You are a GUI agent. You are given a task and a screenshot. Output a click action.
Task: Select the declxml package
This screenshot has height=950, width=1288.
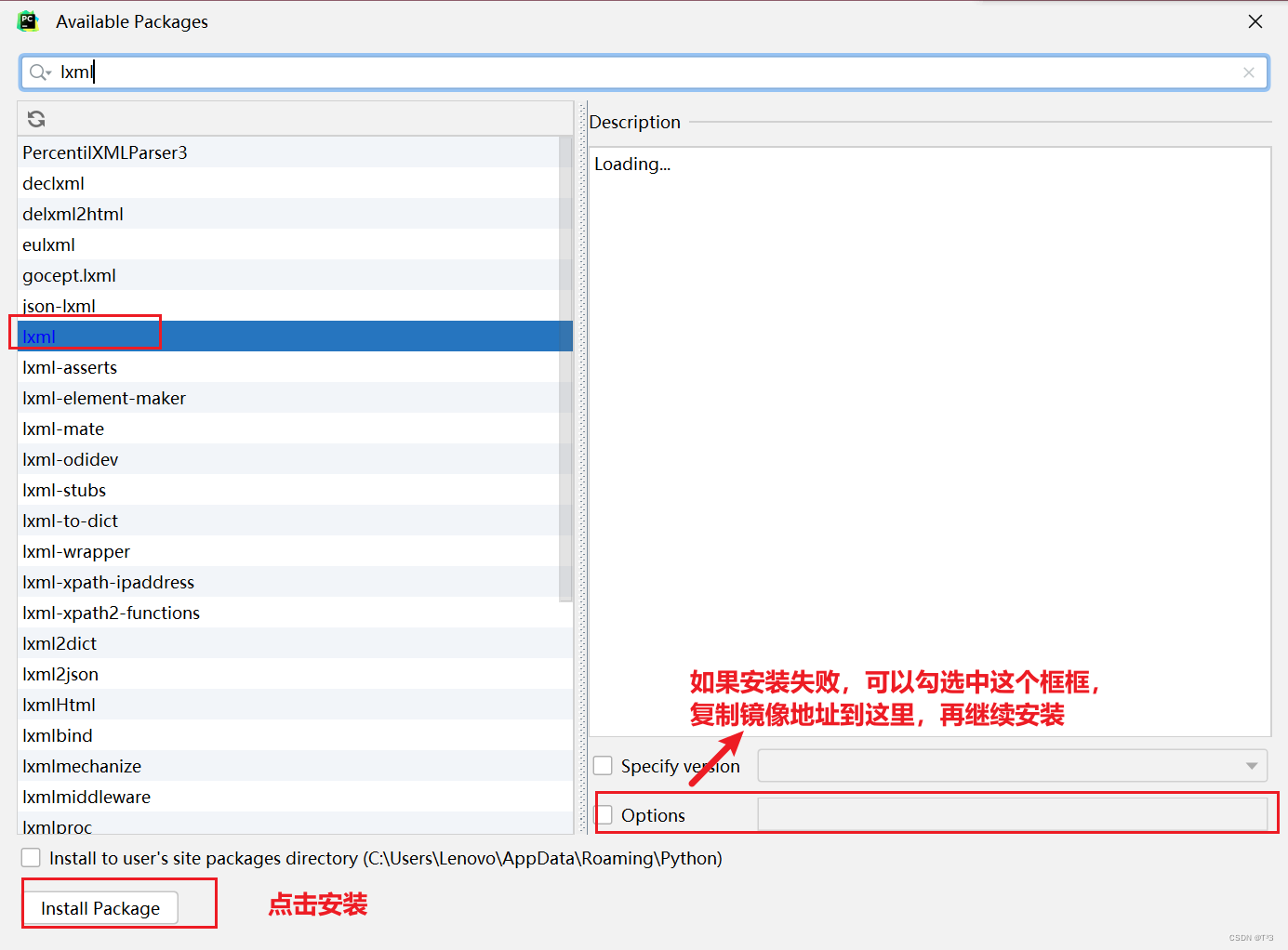(288, 183)
